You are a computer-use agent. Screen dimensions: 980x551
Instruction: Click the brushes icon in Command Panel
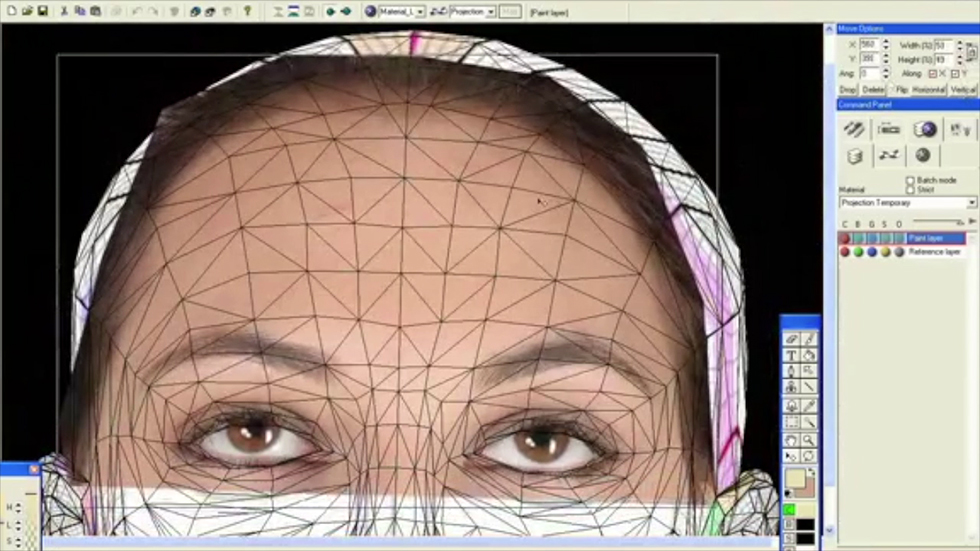coord(854,129)
